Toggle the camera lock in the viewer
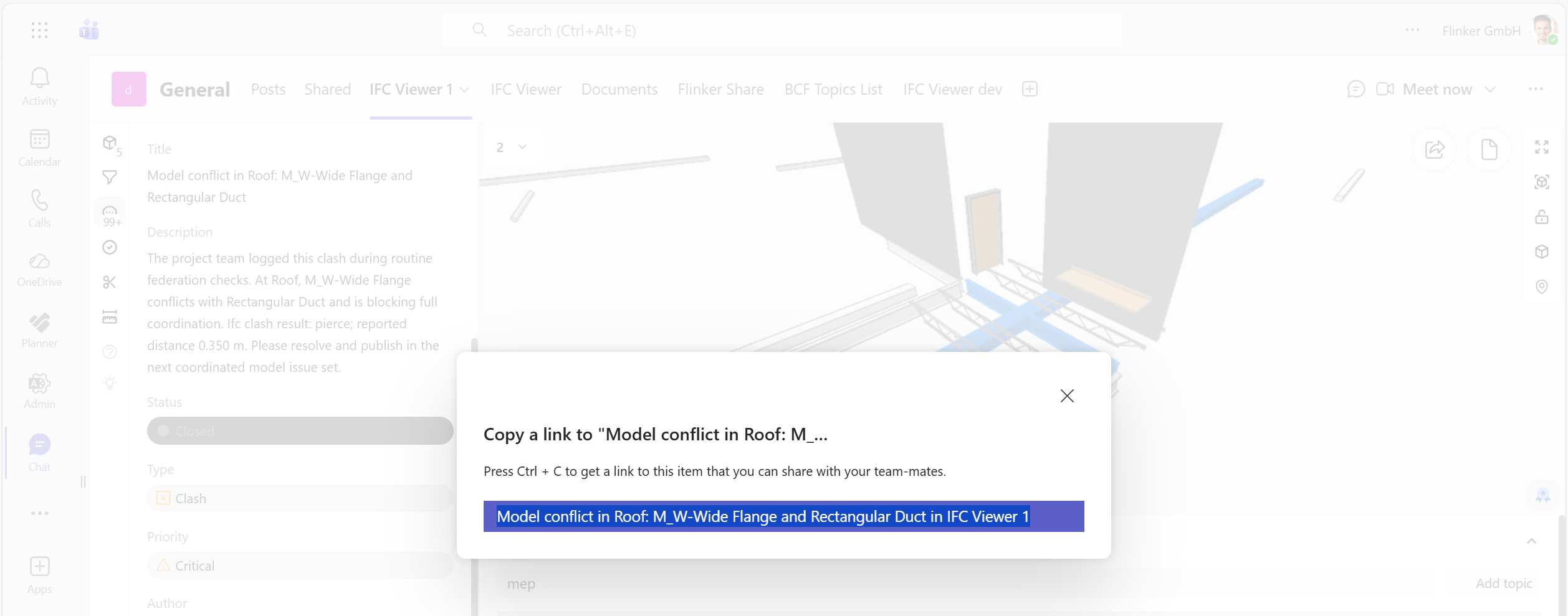The width and height of the screenshot is (1568, 616). pyautogui.click(x=1542, y=217)
